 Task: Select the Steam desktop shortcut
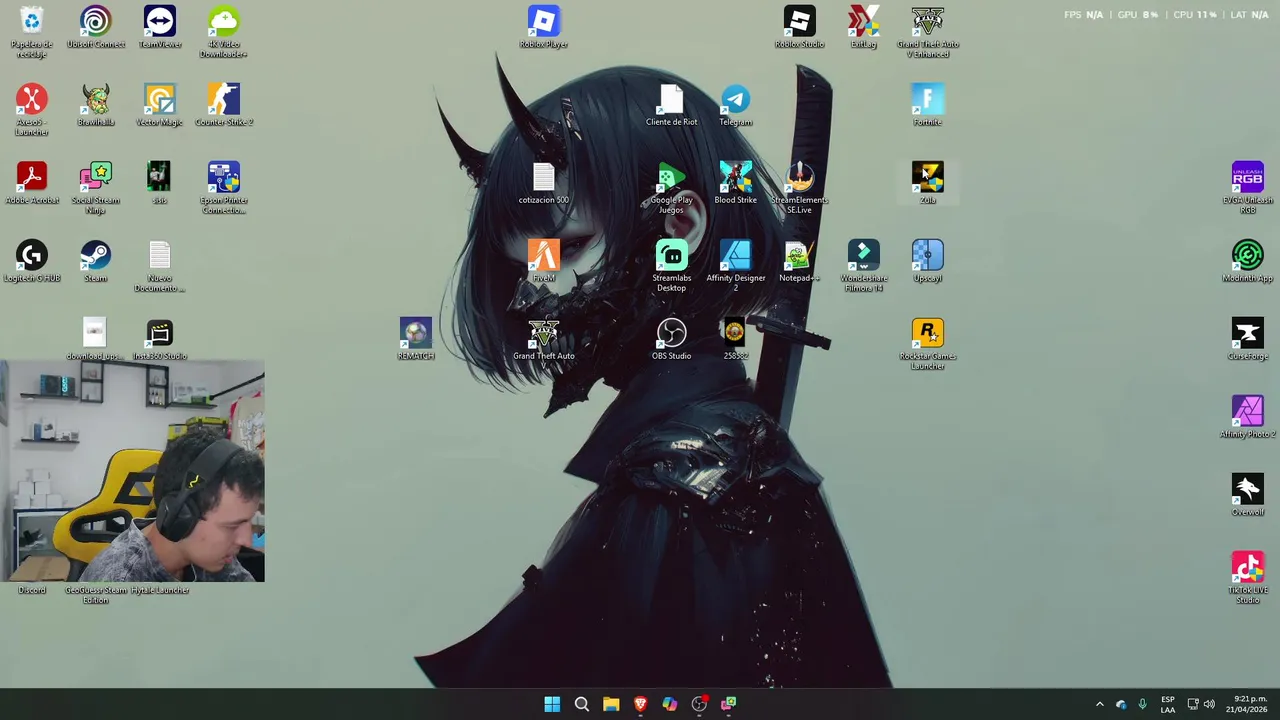tap(96, 261)
